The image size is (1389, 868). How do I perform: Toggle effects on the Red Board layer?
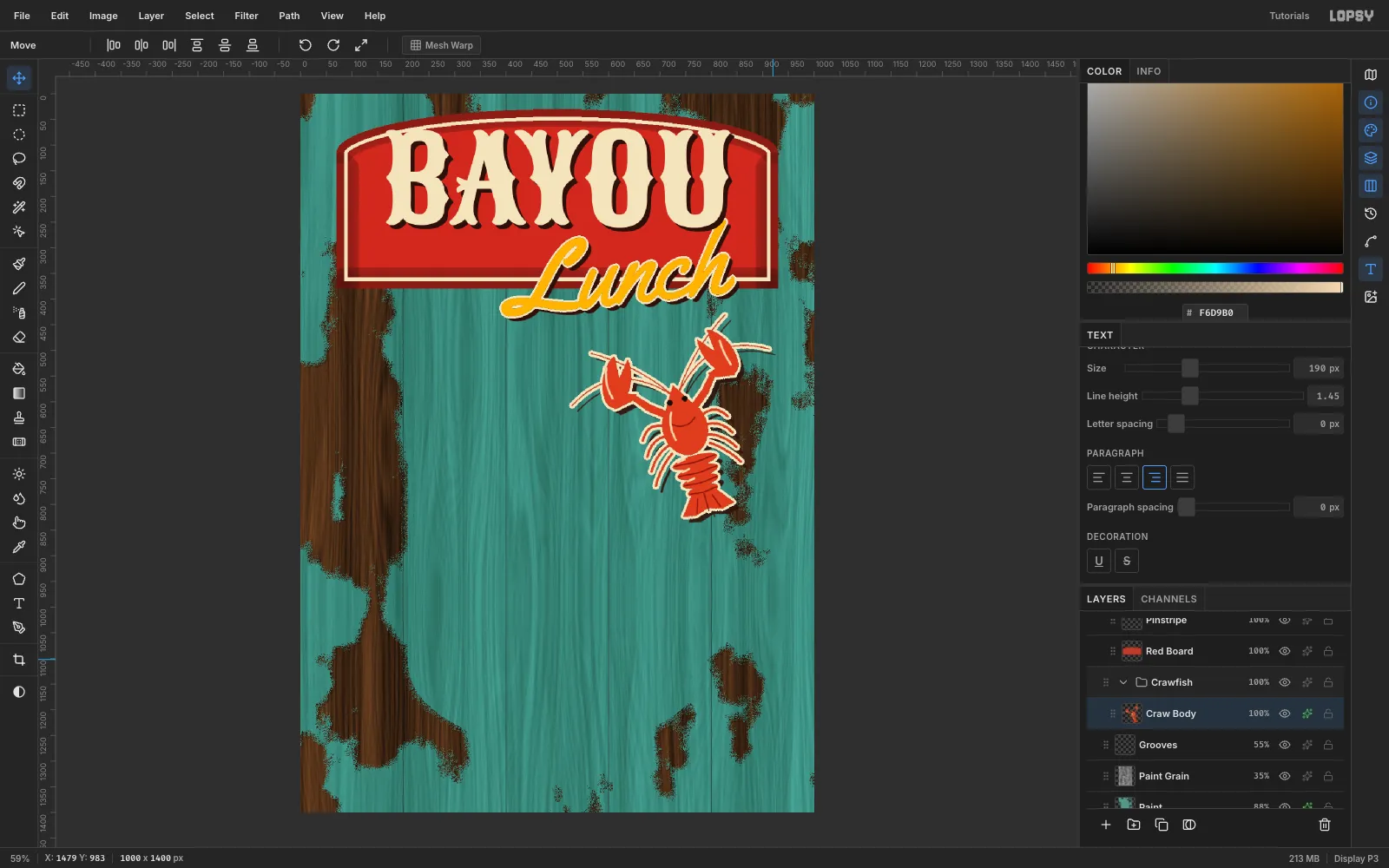point(1307,651)
